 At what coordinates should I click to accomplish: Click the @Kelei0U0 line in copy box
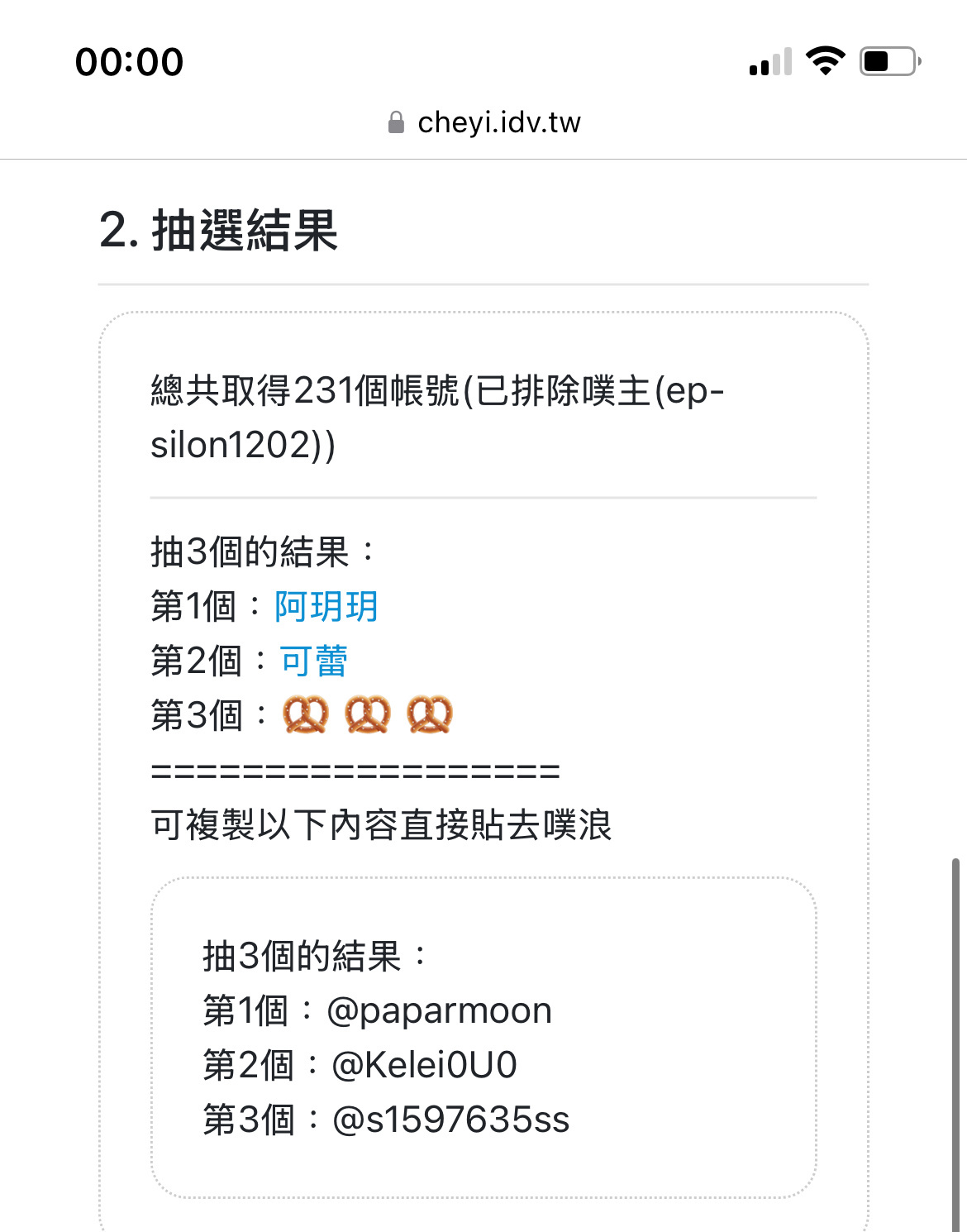point(360,1065)
